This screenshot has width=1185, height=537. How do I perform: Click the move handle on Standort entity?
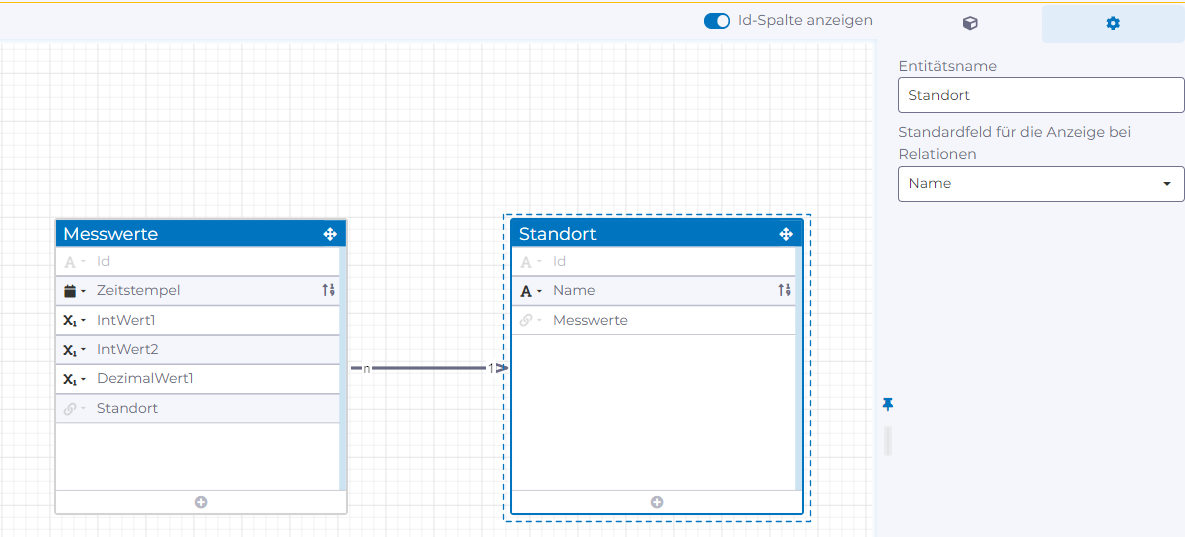[x=786, y=234]
